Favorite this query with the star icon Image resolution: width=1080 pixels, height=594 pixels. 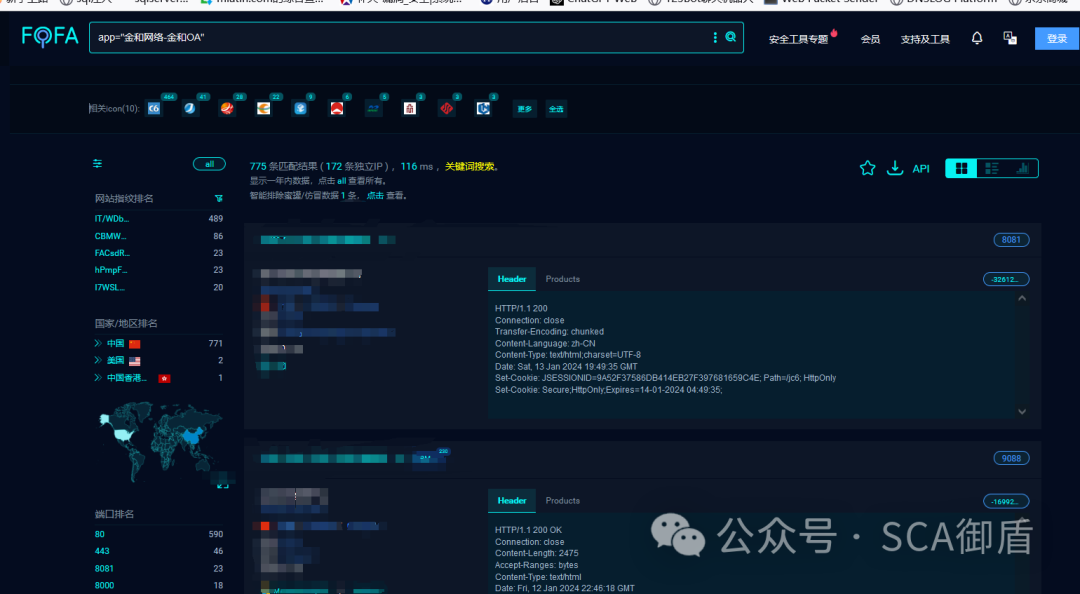coord(867,168)
